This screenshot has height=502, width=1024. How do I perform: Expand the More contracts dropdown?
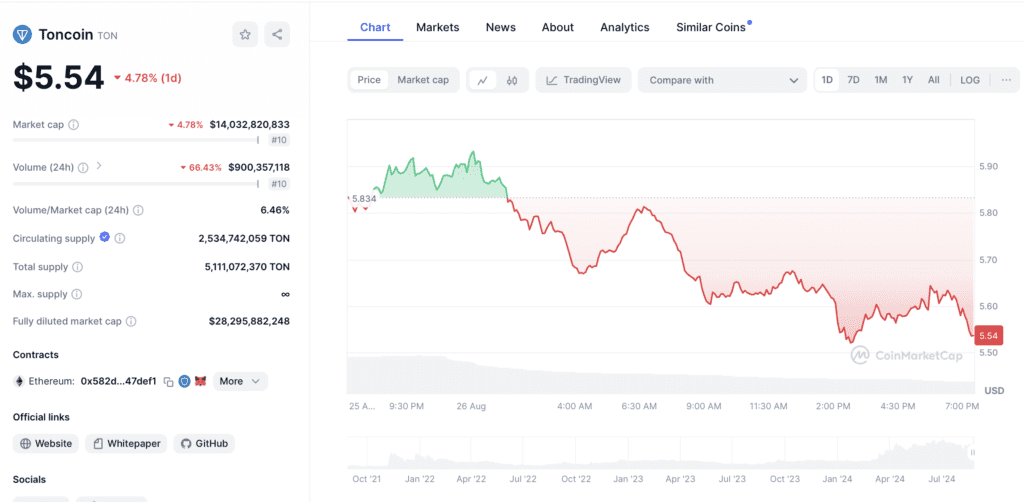click(240, 381)
